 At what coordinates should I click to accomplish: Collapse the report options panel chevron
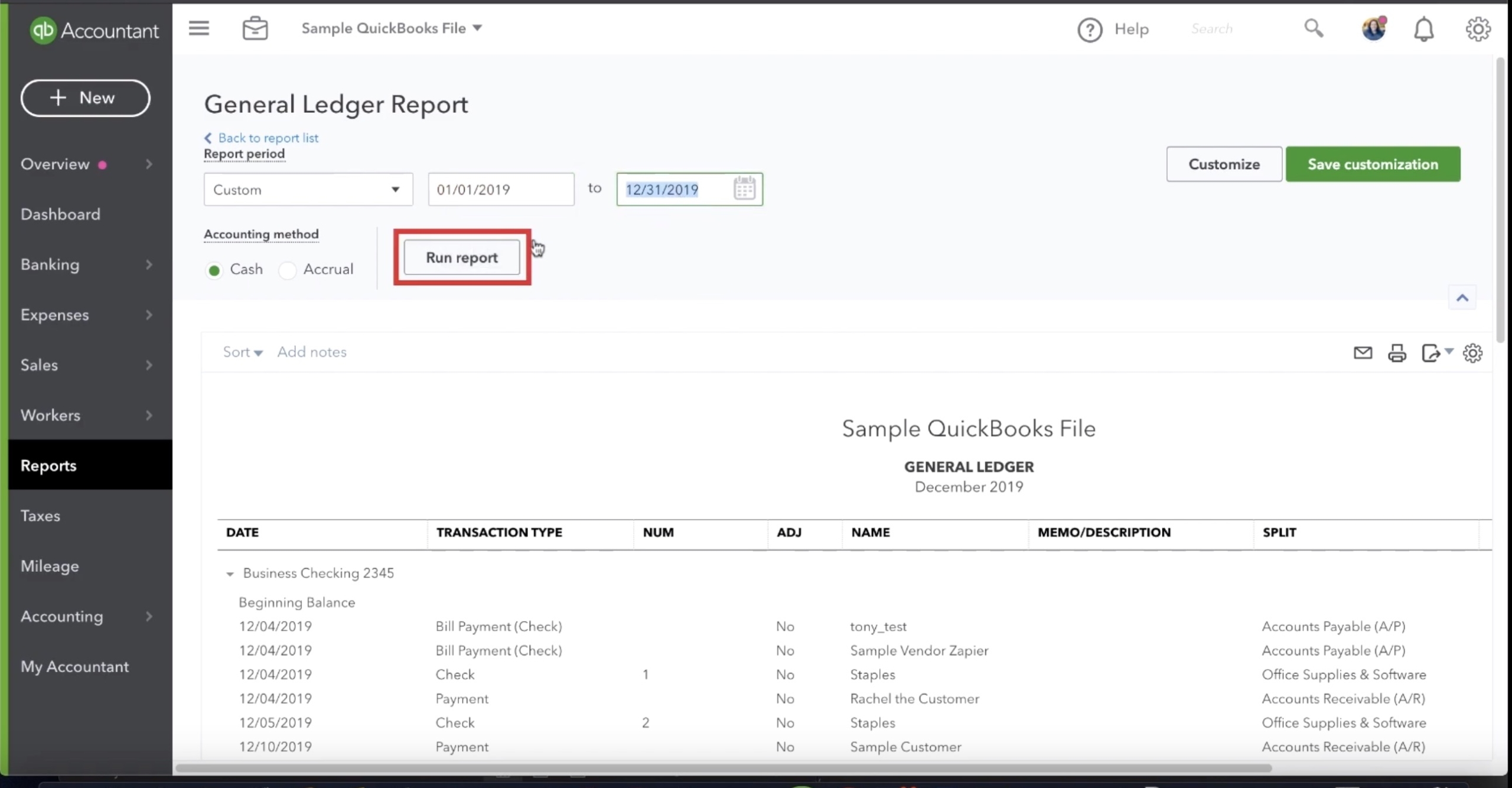coord(1462,298)
